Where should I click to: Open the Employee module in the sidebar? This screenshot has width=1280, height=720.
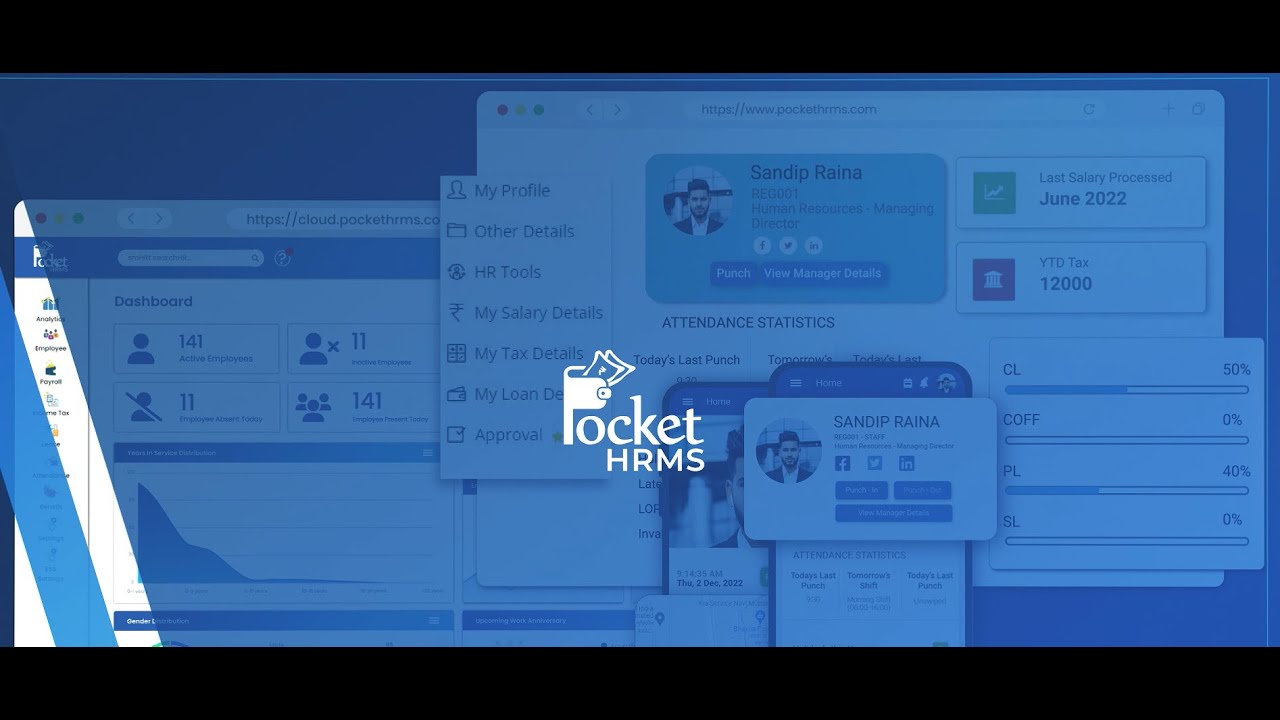pyautogui.click(x=50, y=340)
